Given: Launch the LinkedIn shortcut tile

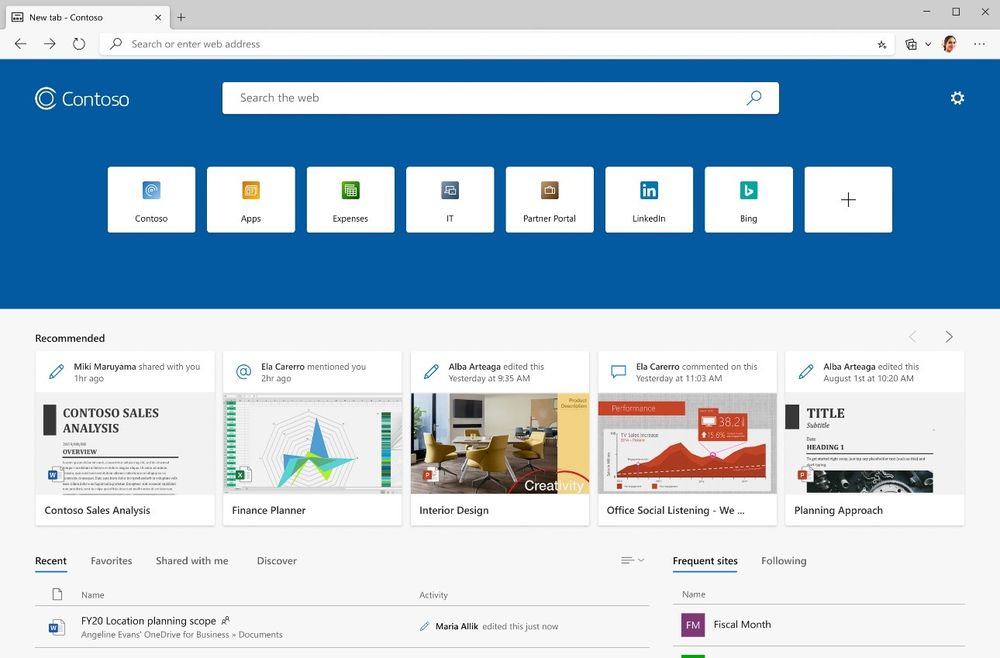Looking at the screenshot, I should 648,200.
